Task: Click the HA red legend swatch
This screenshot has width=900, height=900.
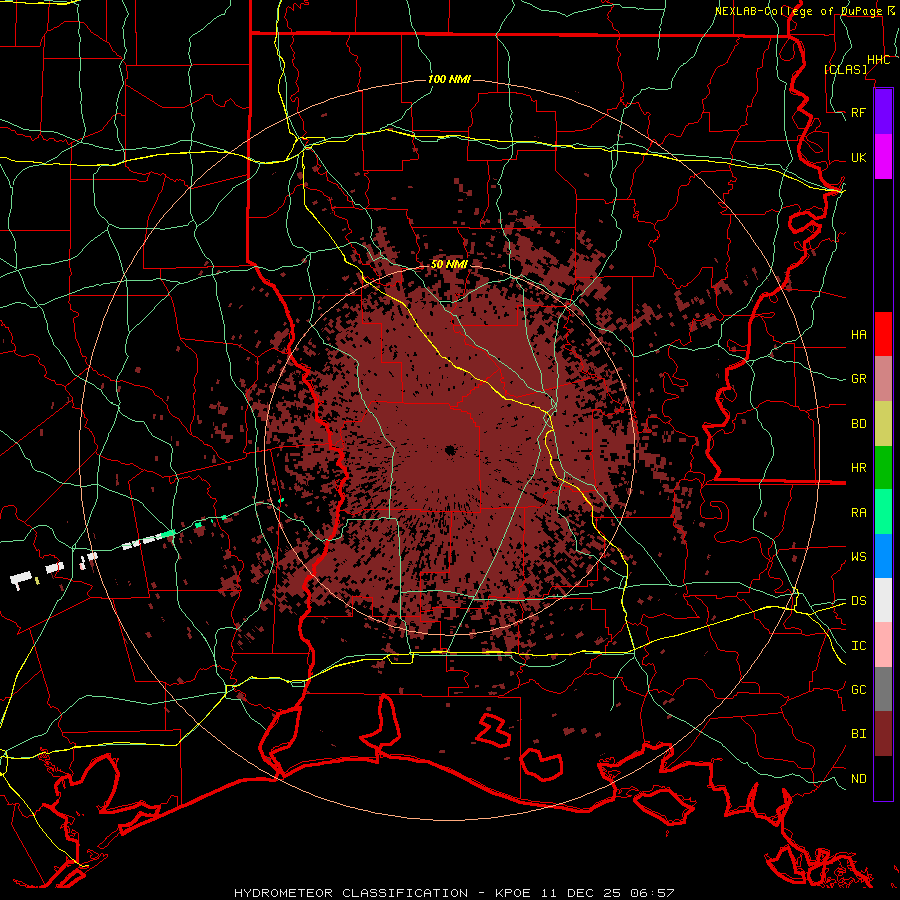Action: [x=883, y=334]
